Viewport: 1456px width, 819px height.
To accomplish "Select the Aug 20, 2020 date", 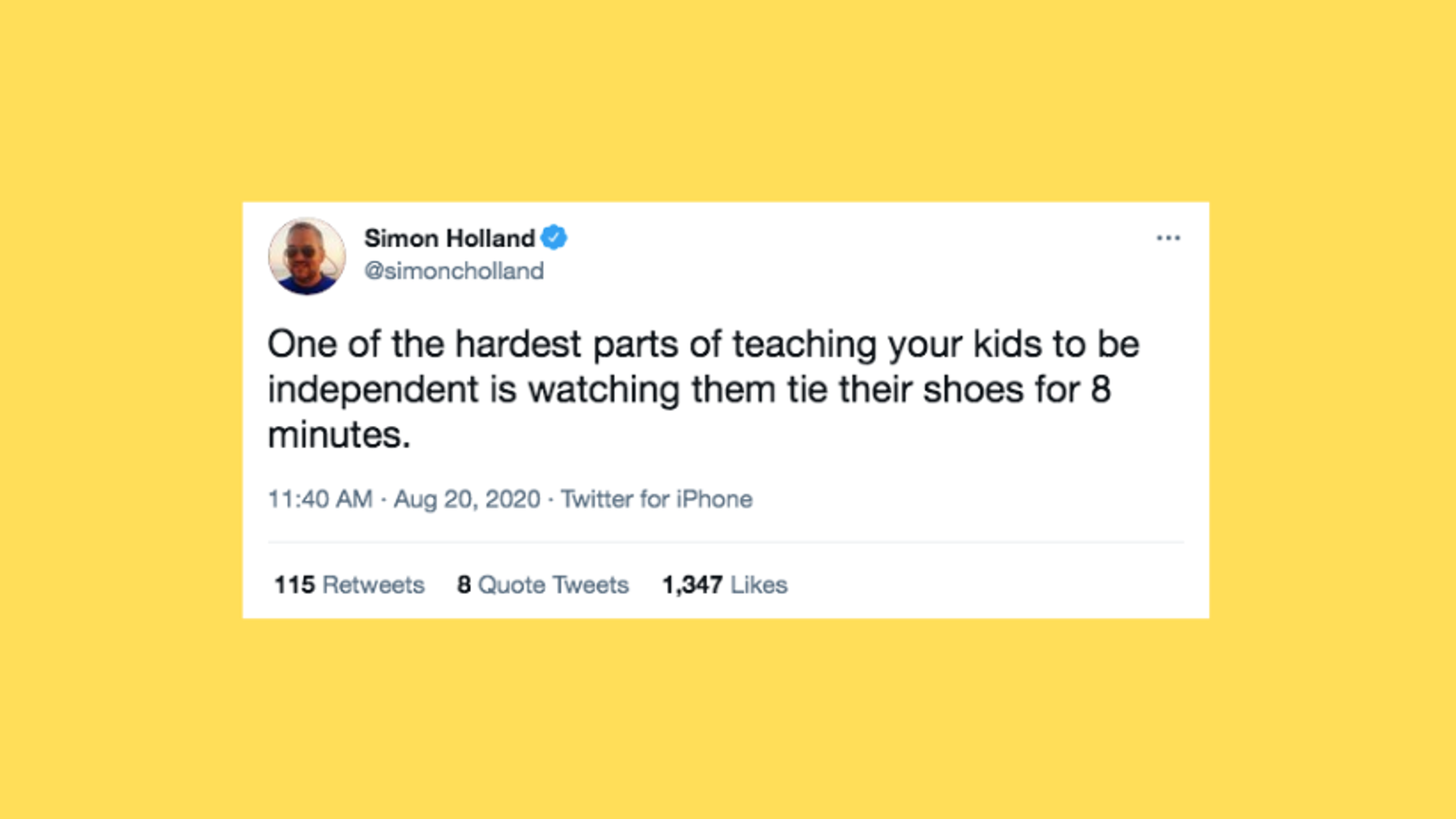I will pos(467,499).
